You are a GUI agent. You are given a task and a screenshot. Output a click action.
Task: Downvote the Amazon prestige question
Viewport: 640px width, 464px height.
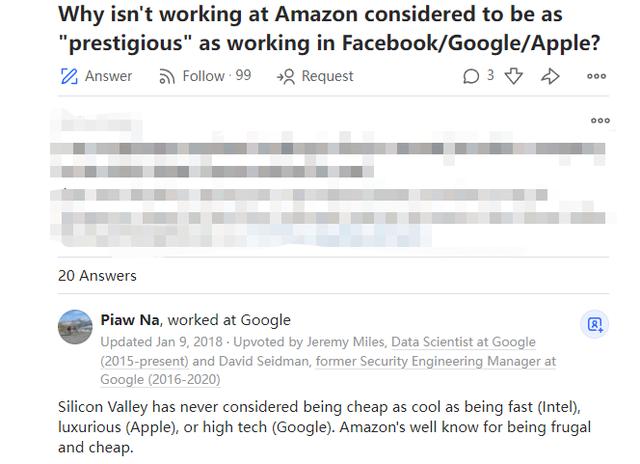tap(514, 76)
